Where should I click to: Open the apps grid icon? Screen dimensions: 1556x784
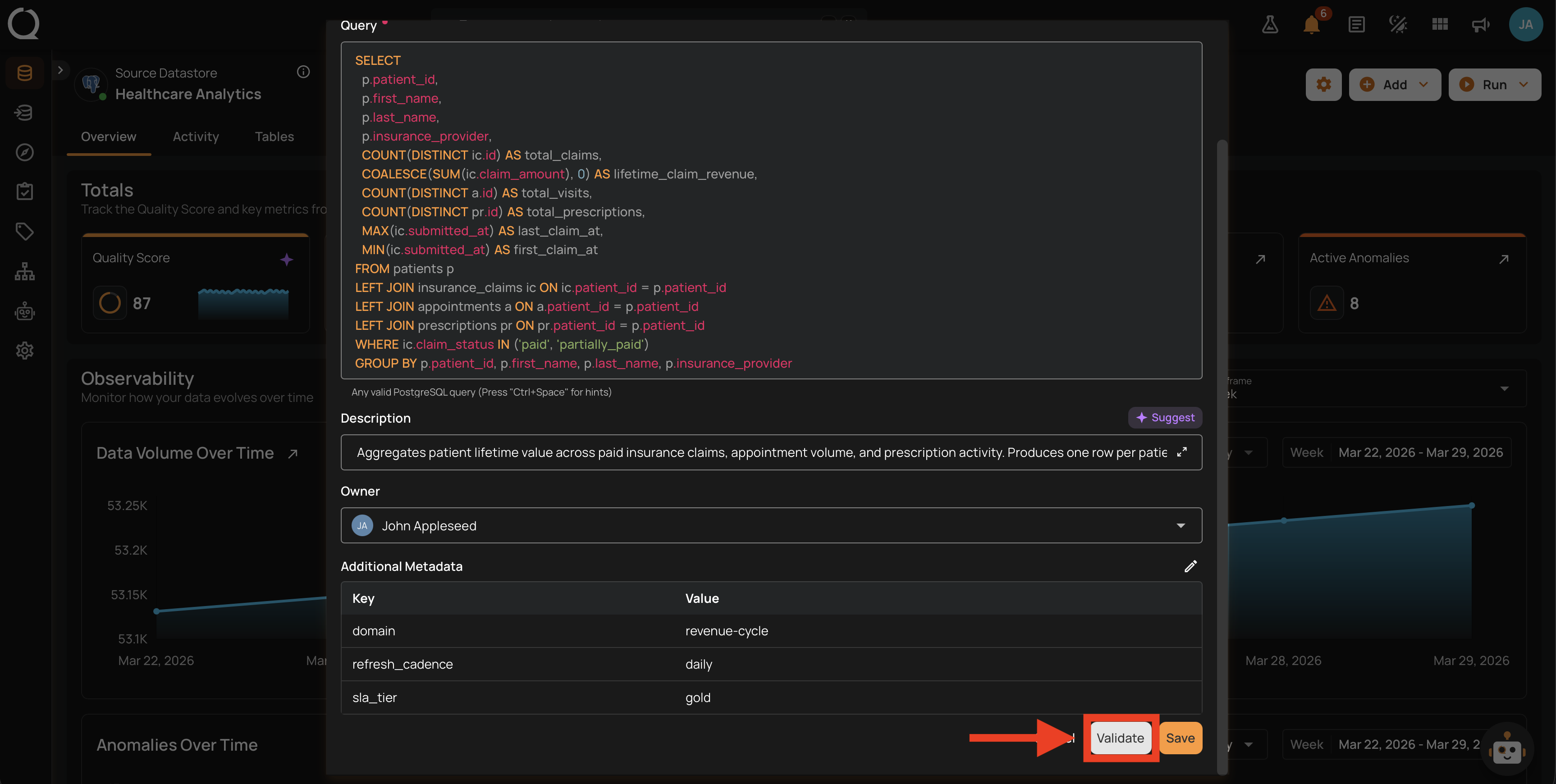point(1439,24)
